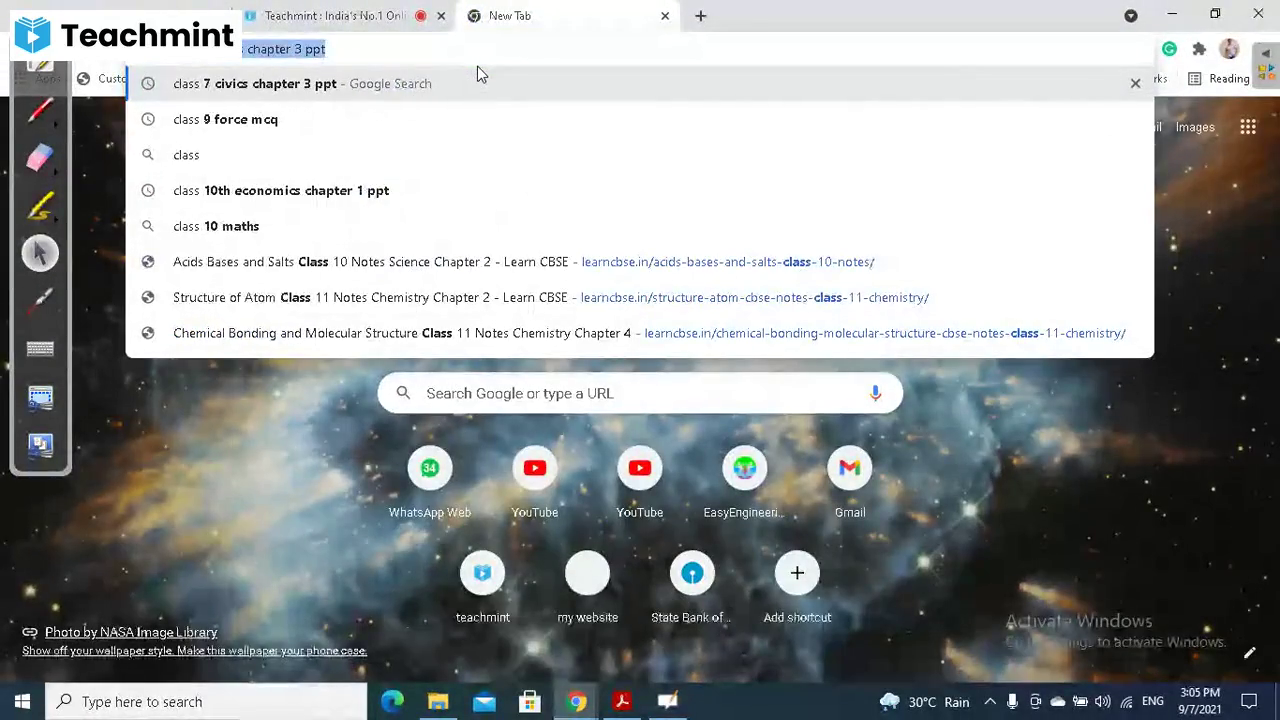Open the WhatsApp Web shortcut
Image resolution: width=1280 pixels, height=720 pixels.
pyautogui.click(x=430, y=484)
